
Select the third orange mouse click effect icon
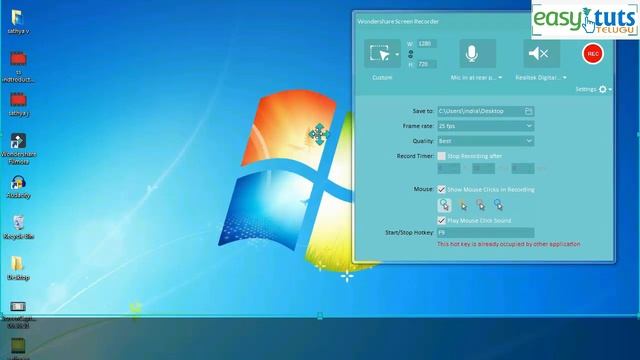481,205
